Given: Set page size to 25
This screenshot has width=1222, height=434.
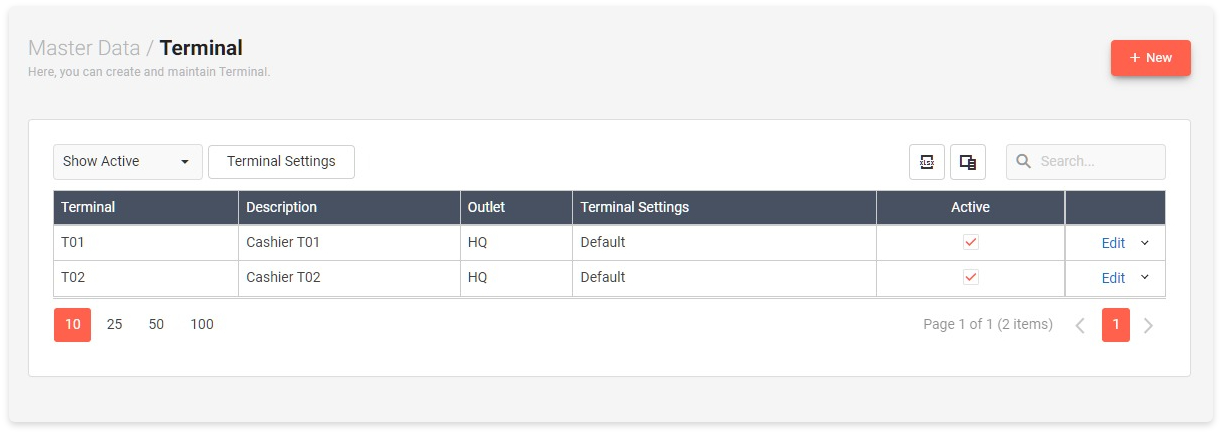Looking at the screenshot, I should click(x=114, y=325).
